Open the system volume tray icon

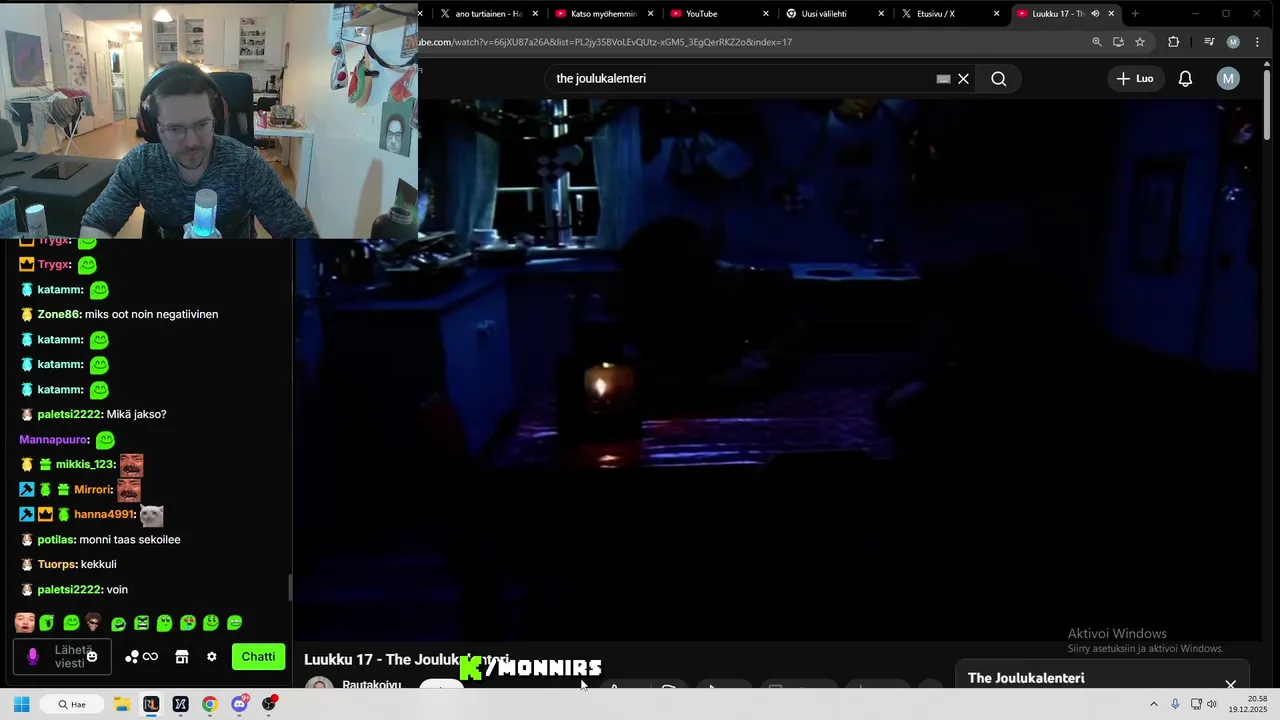point(1212,704)
